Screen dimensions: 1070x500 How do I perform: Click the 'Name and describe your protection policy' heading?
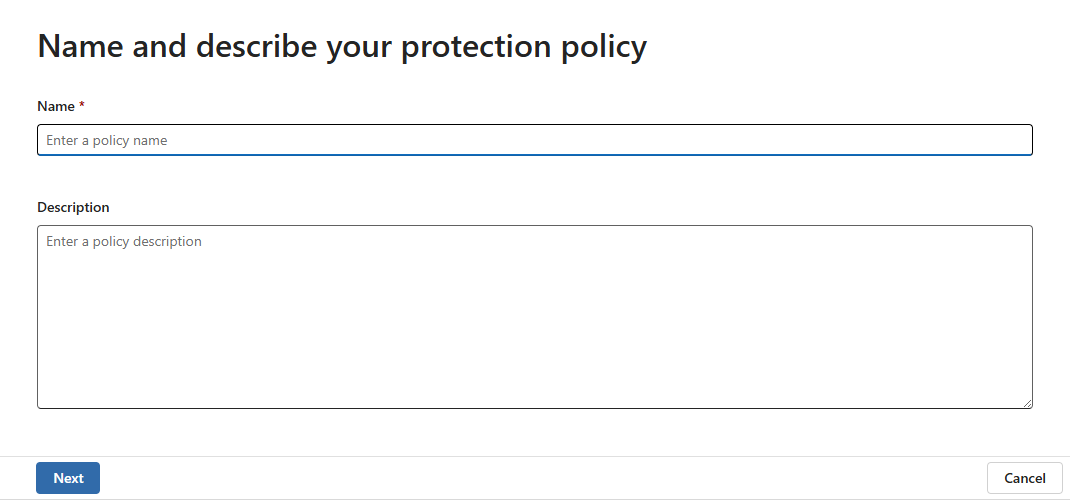(342, 47)
